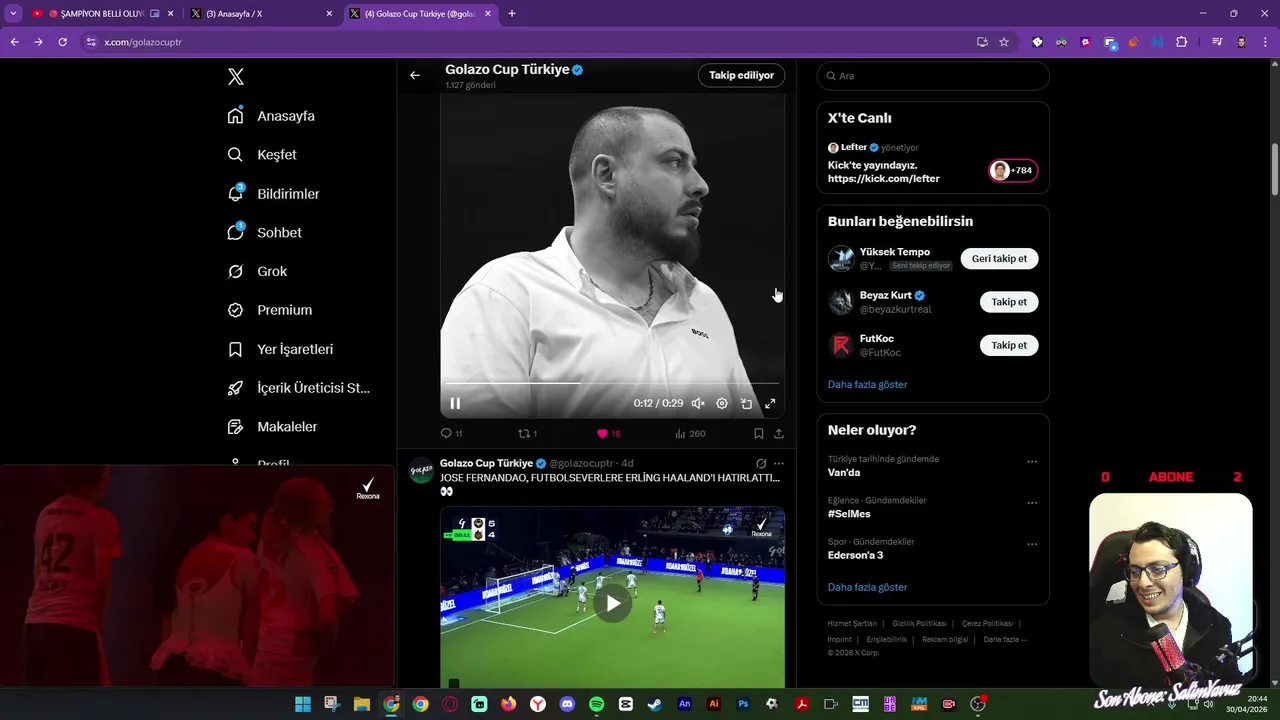Open the Daha fazla footer menu
The width and height of the screenshot is (1280, 720).
(x=1005, y=639)
